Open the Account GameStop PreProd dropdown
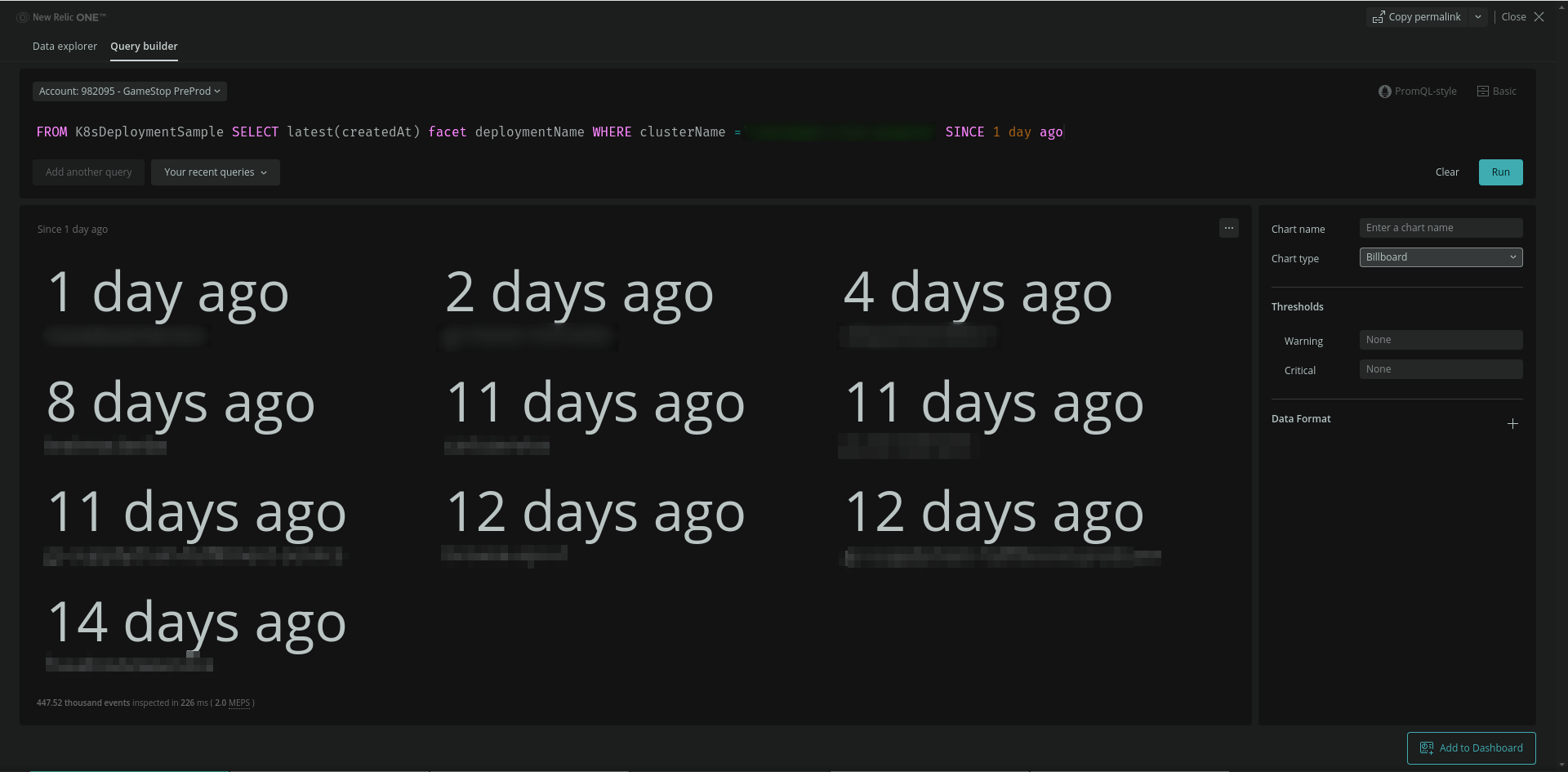1568x772 pixels. pos(129,91)
